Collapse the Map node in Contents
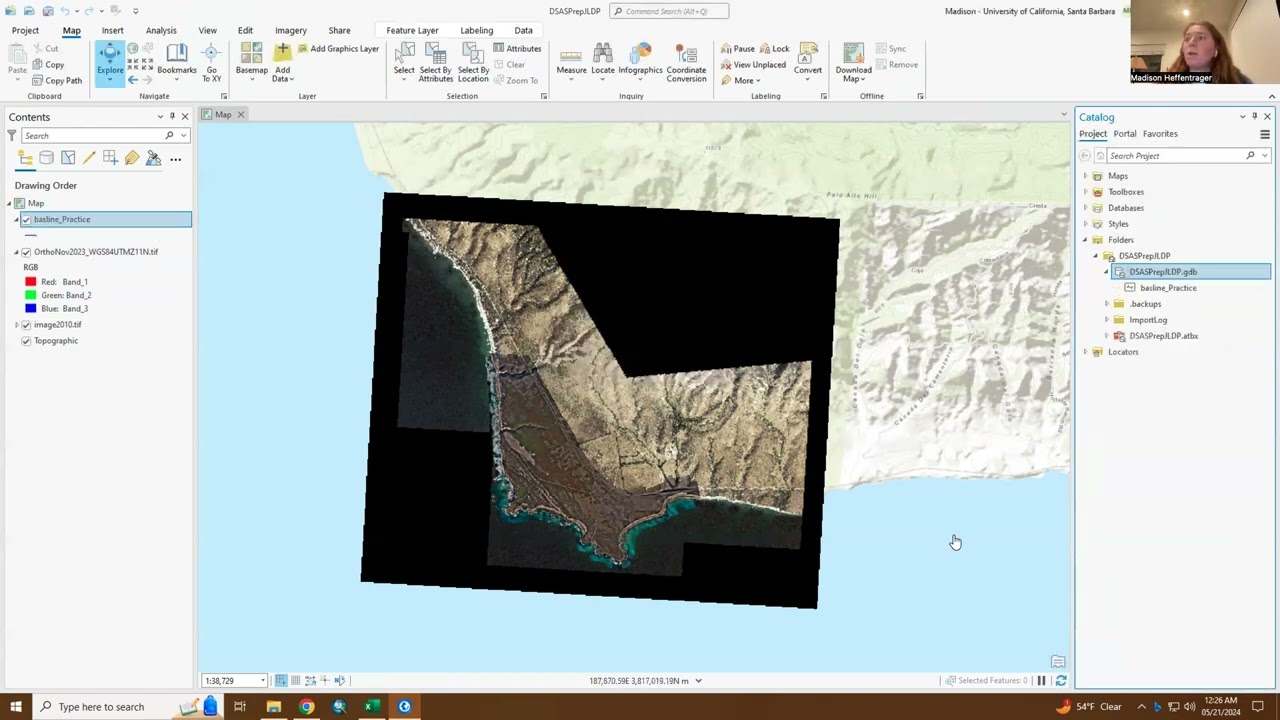The width and height of the screenshot is (1280, 720). (x=9, y=203)
